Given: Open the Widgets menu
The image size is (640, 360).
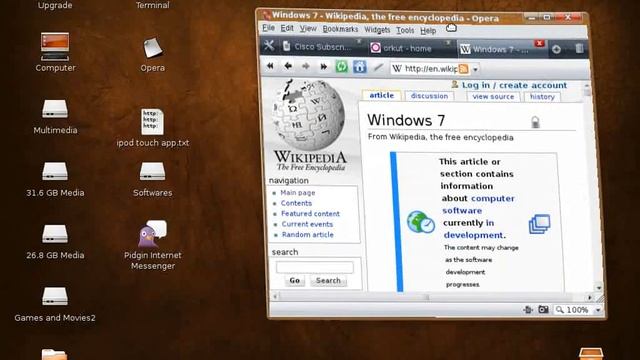Looking at the screenshot, I should pos(377,30).
